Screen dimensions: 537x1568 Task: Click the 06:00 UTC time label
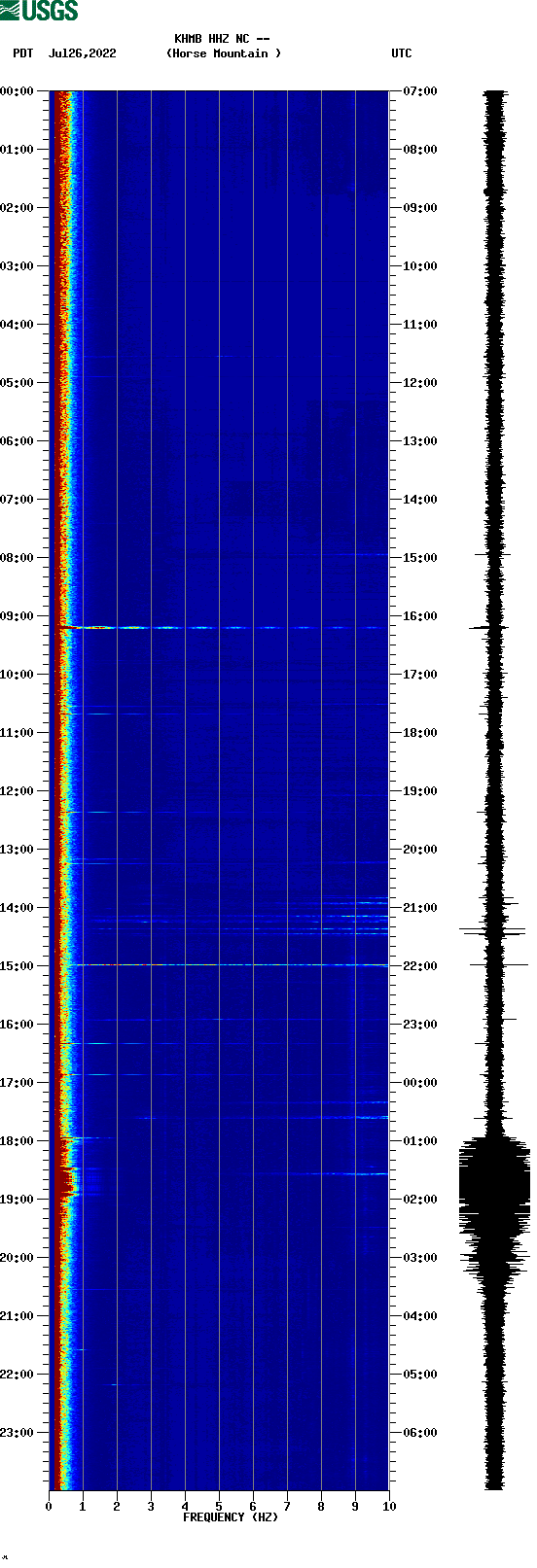(420, 1433)
